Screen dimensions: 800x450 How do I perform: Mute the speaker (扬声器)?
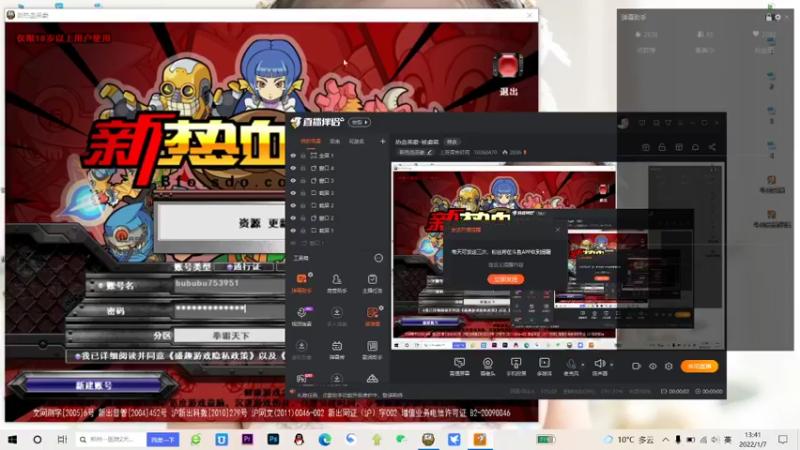(599, 366)
